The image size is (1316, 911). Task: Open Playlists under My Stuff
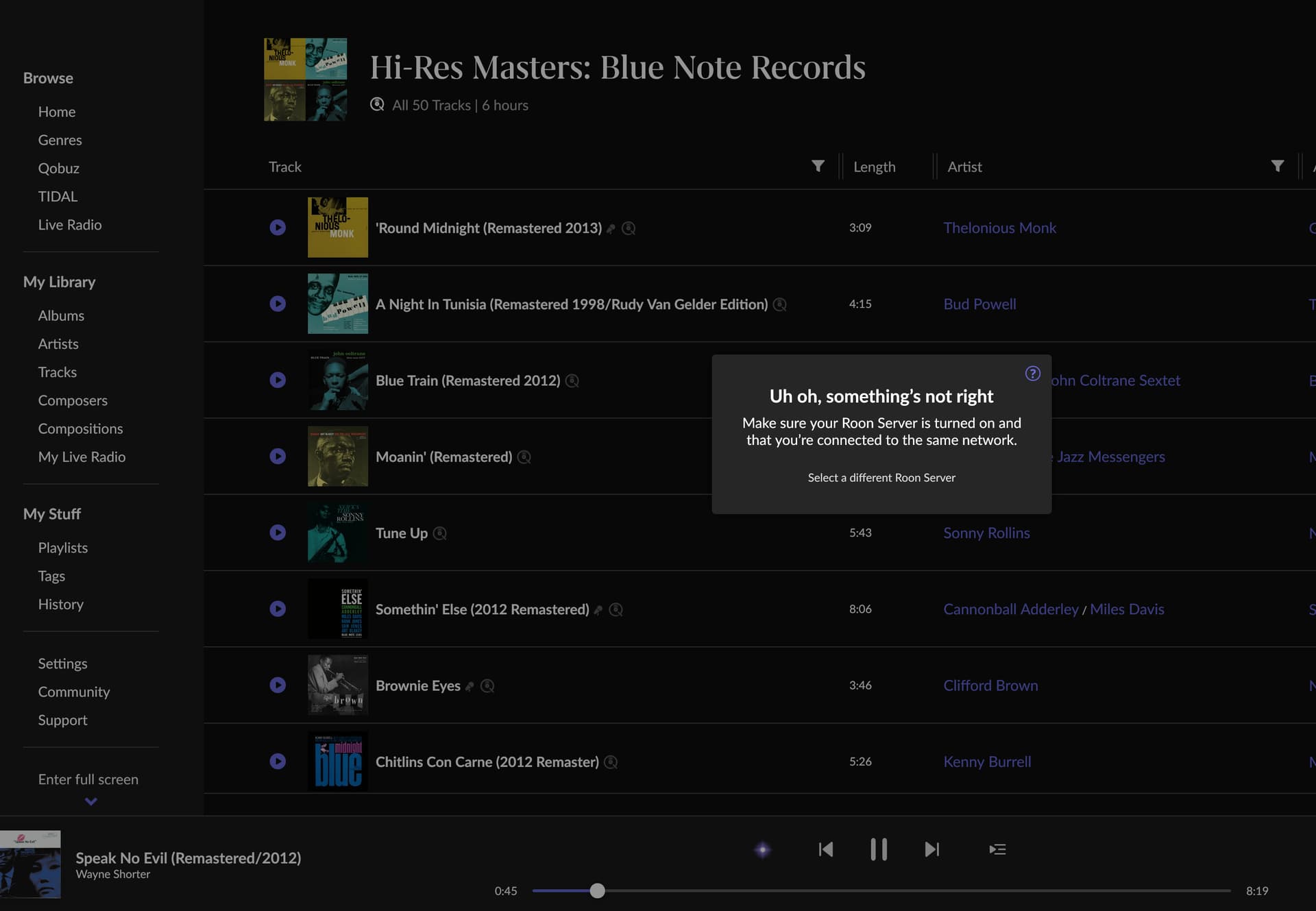63,548
